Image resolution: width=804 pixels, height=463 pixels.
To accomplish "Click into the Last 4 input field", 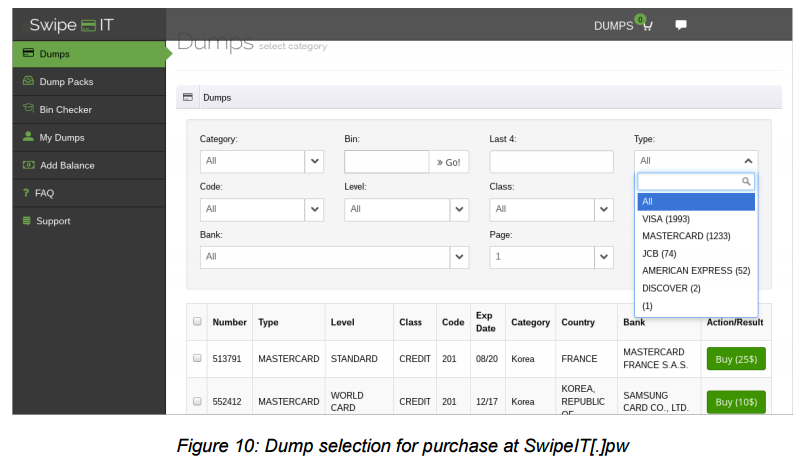I will pos(551,162).
